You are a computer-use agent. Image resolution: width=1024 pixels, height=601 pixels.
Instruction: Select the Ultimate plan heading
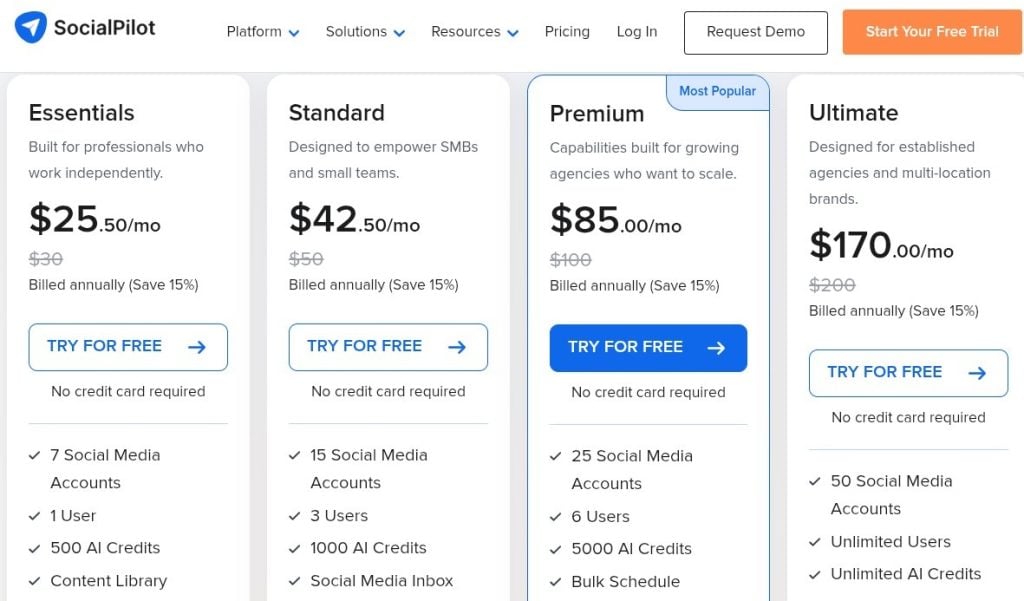pos(853,113)
